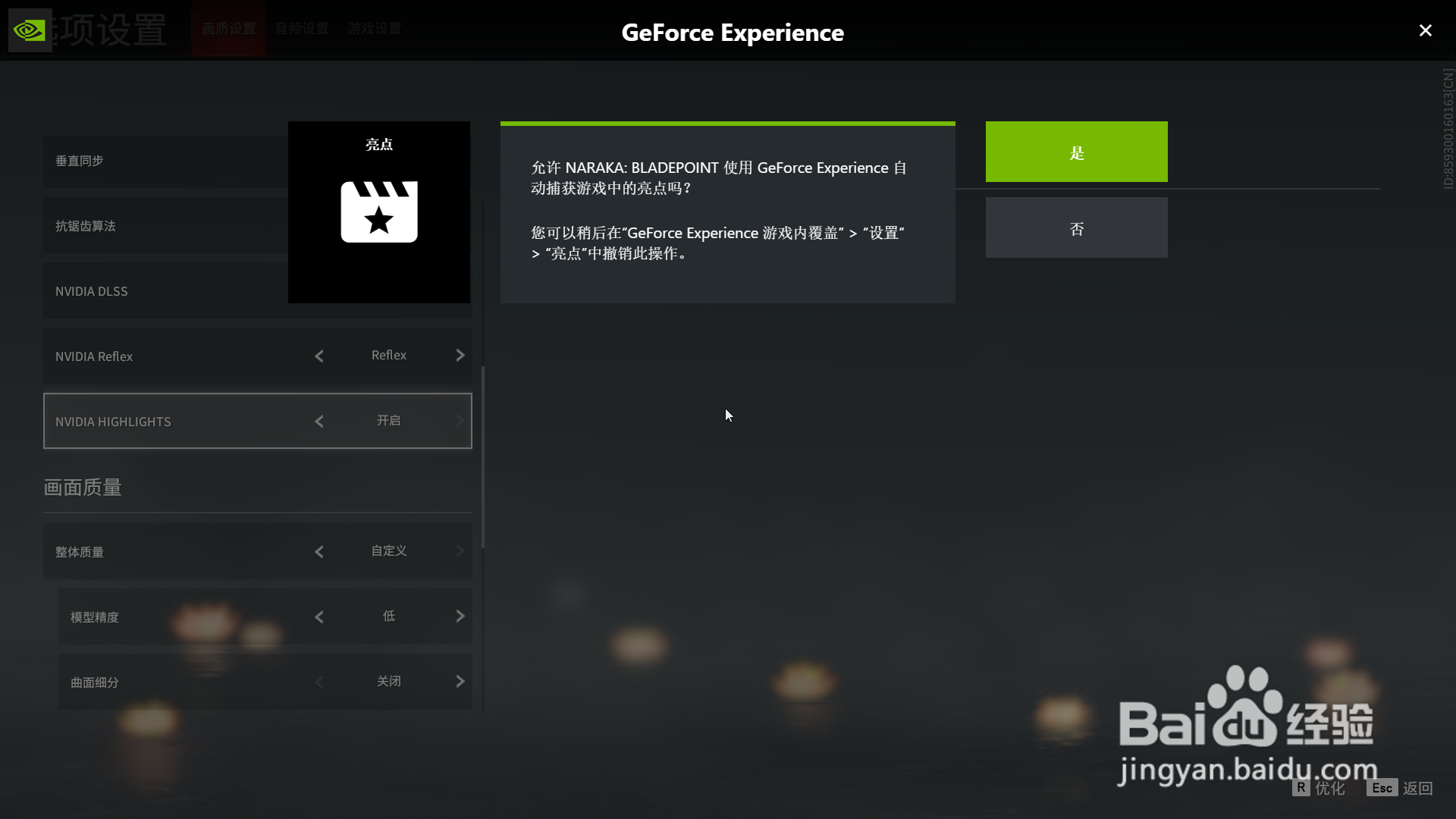This screenshot has height=819, width=1456.
Task: Click the paragraph about undoing in 设置 > 亮点
Action: tap(717, 243)
